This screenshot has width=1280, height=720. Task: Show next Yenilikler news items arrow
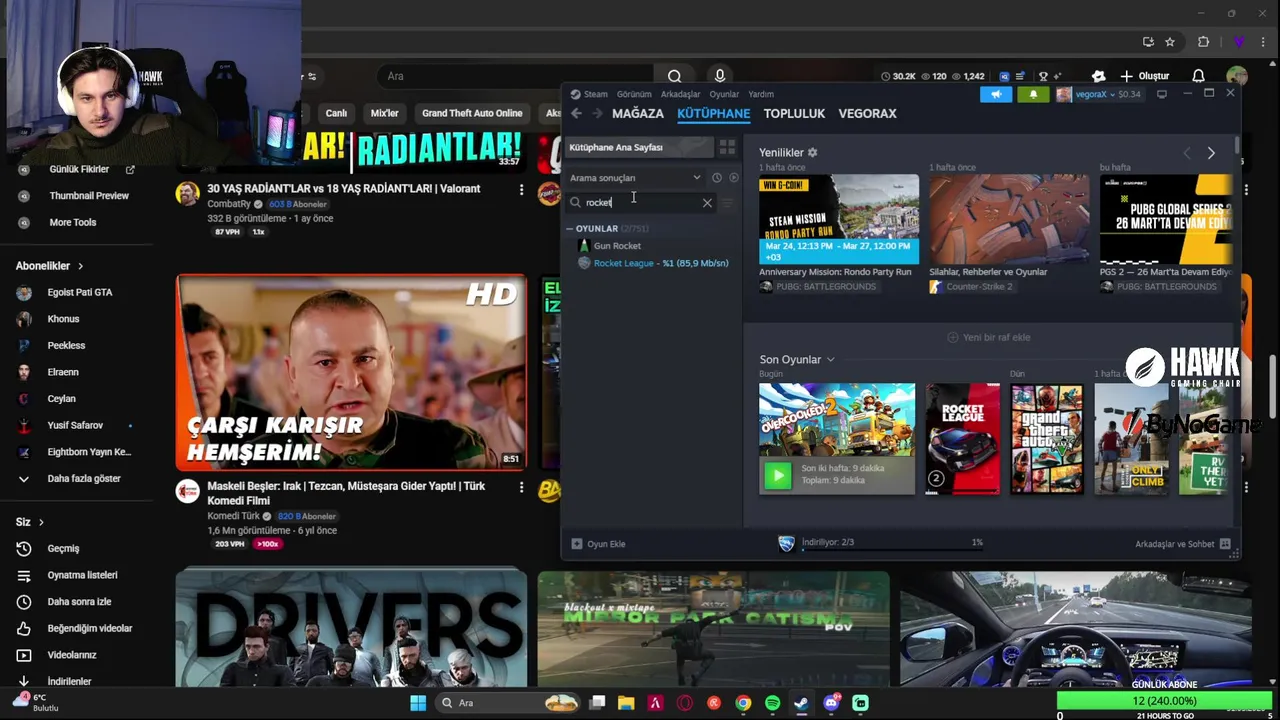tap(1211, 153)
